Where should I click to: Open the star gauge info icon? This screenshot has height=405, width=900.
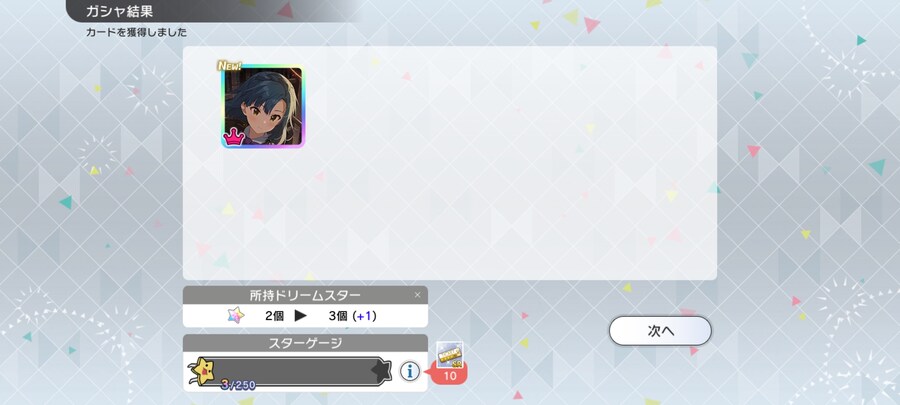pyautogui.click(x=409, y=372)
